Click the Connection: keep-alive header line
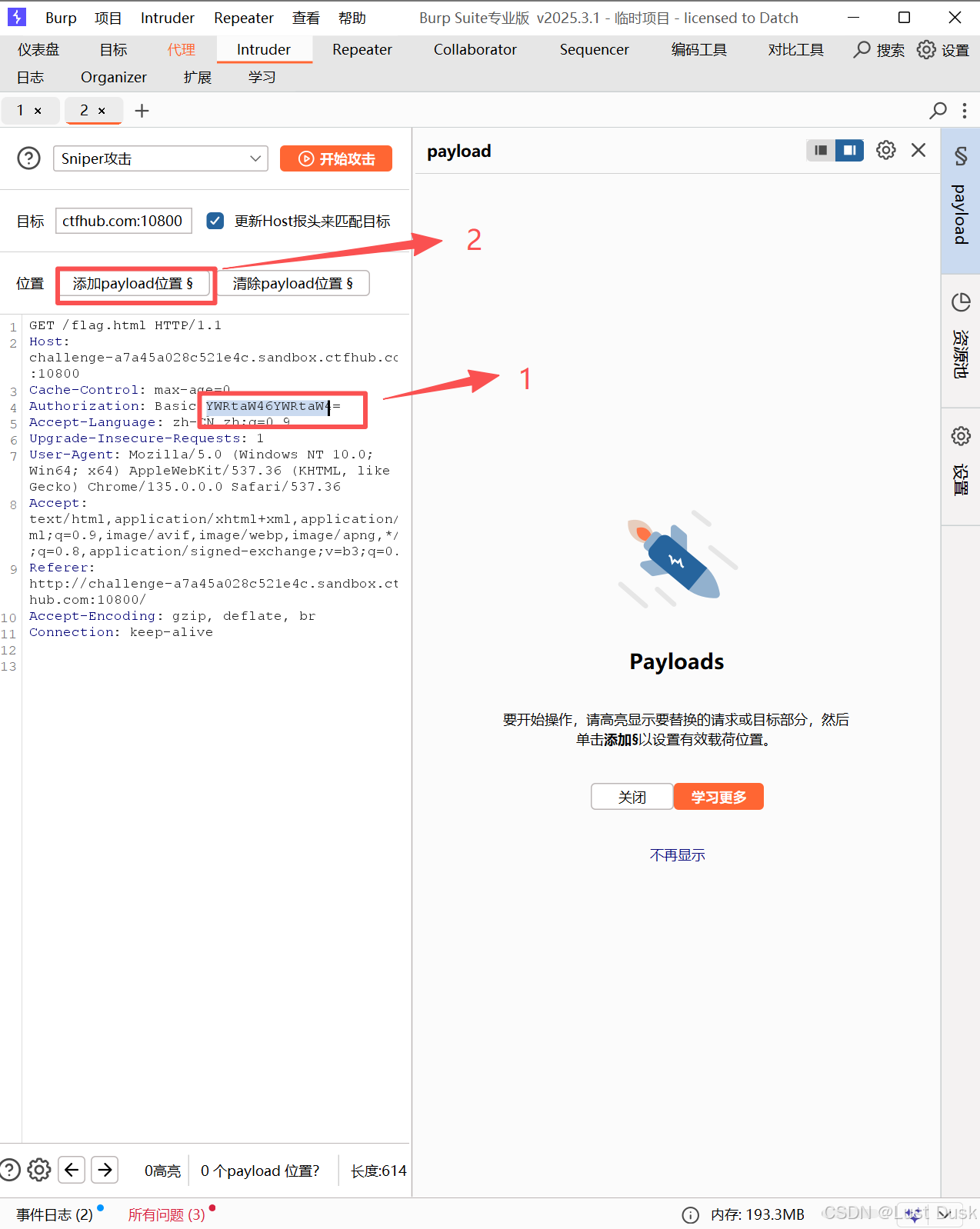Screen dimensions: 980x1229 121,632
